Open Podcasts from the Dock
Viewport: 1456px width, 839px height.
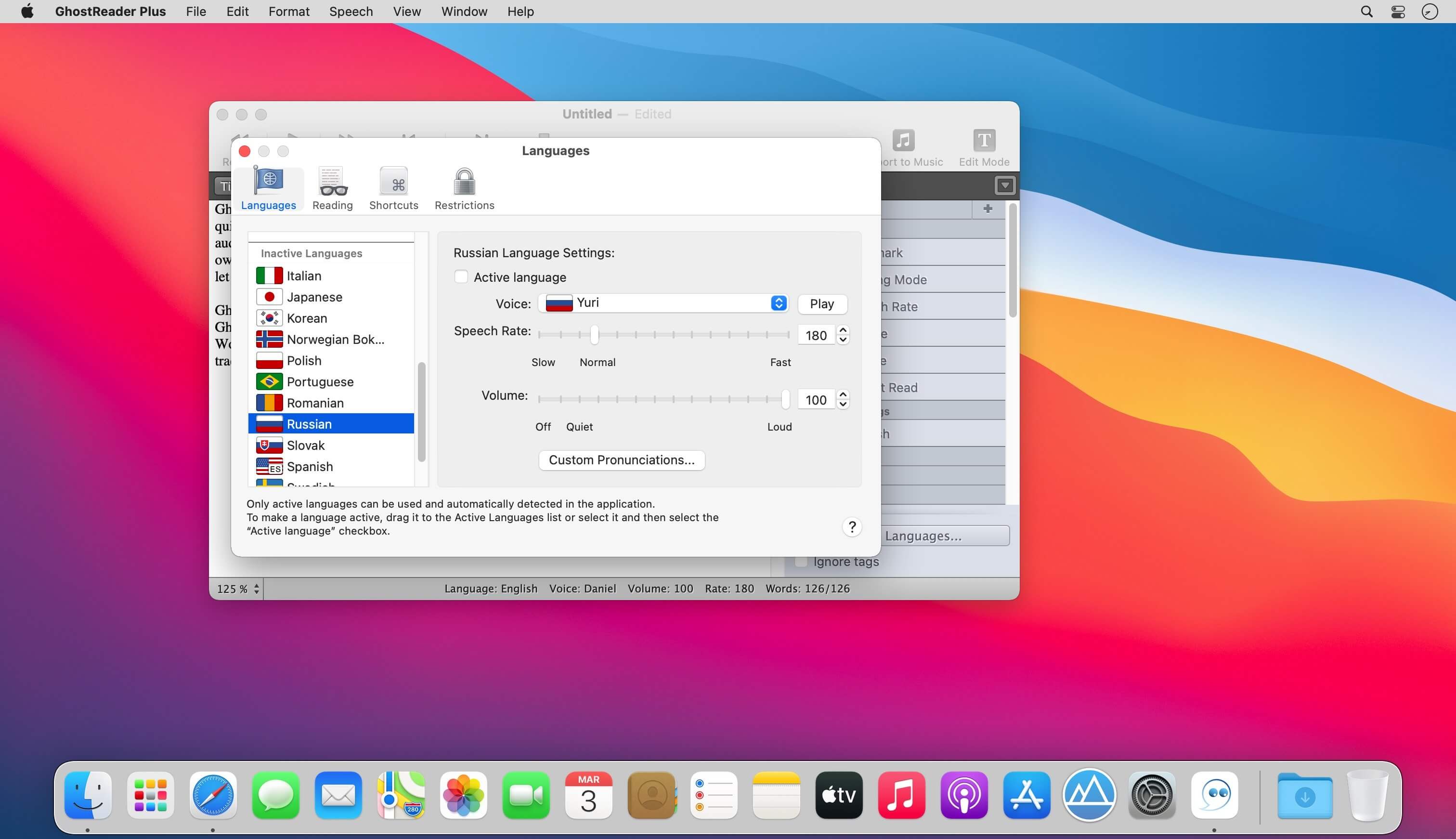[964, 795]
